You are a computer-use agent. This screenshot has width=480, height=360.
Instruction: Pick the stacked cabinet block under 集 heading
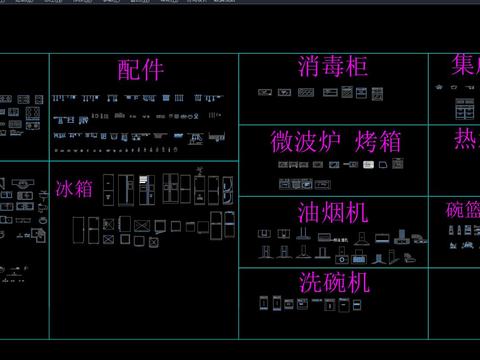pyautogui.click(x=465, y=109)
